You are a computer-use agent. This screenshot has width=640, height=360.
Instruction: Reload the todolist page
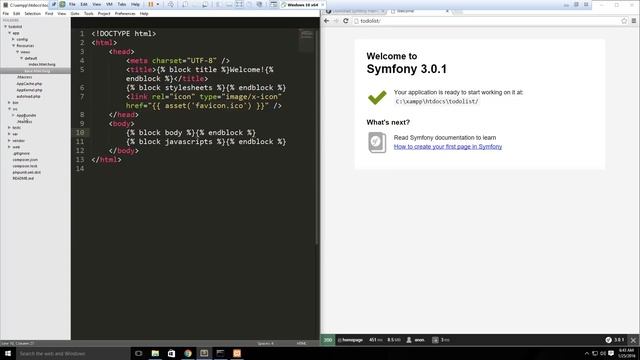346,21
